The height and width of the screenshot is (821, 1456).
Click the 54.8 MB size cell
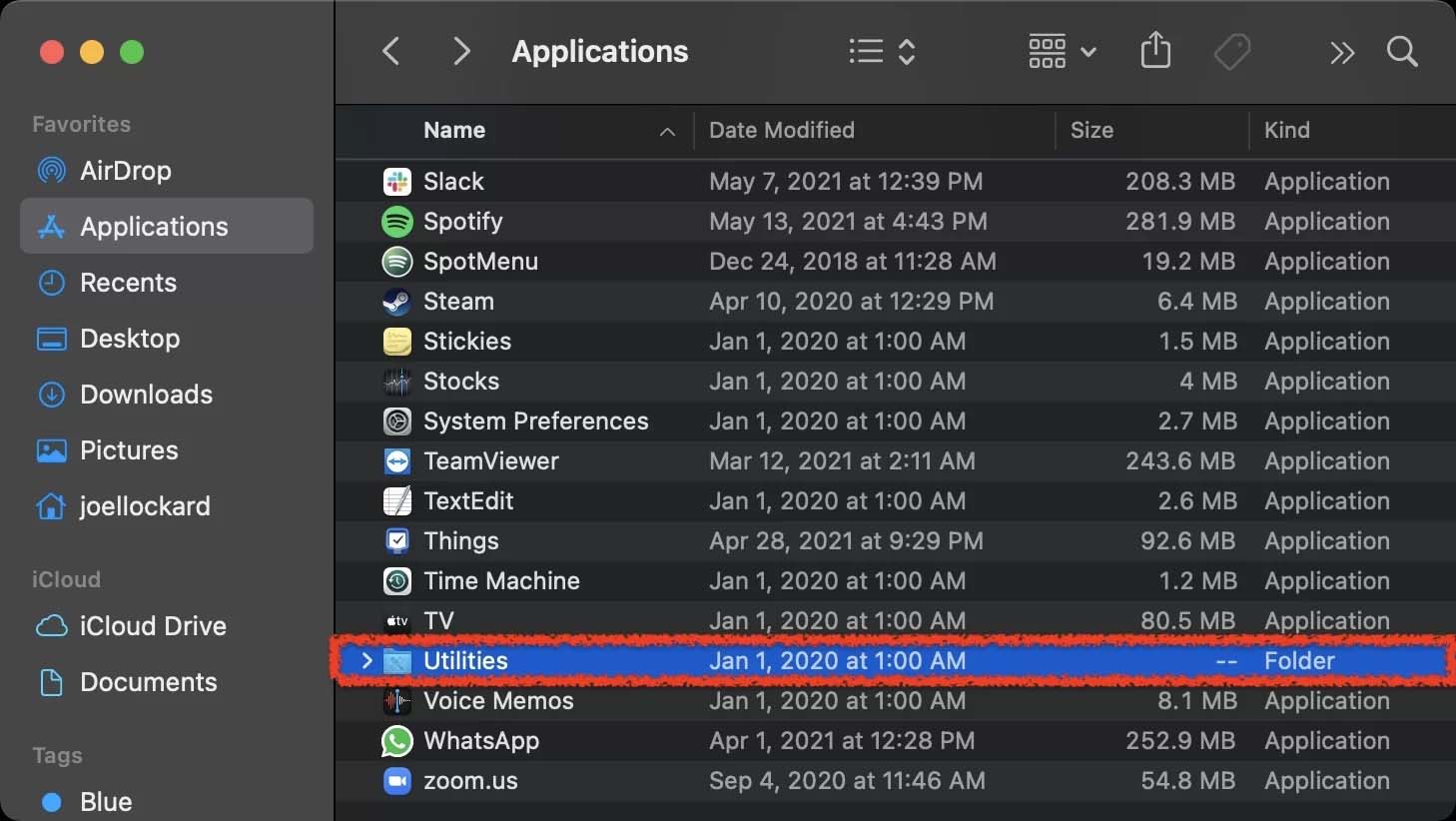(1187, 781)
